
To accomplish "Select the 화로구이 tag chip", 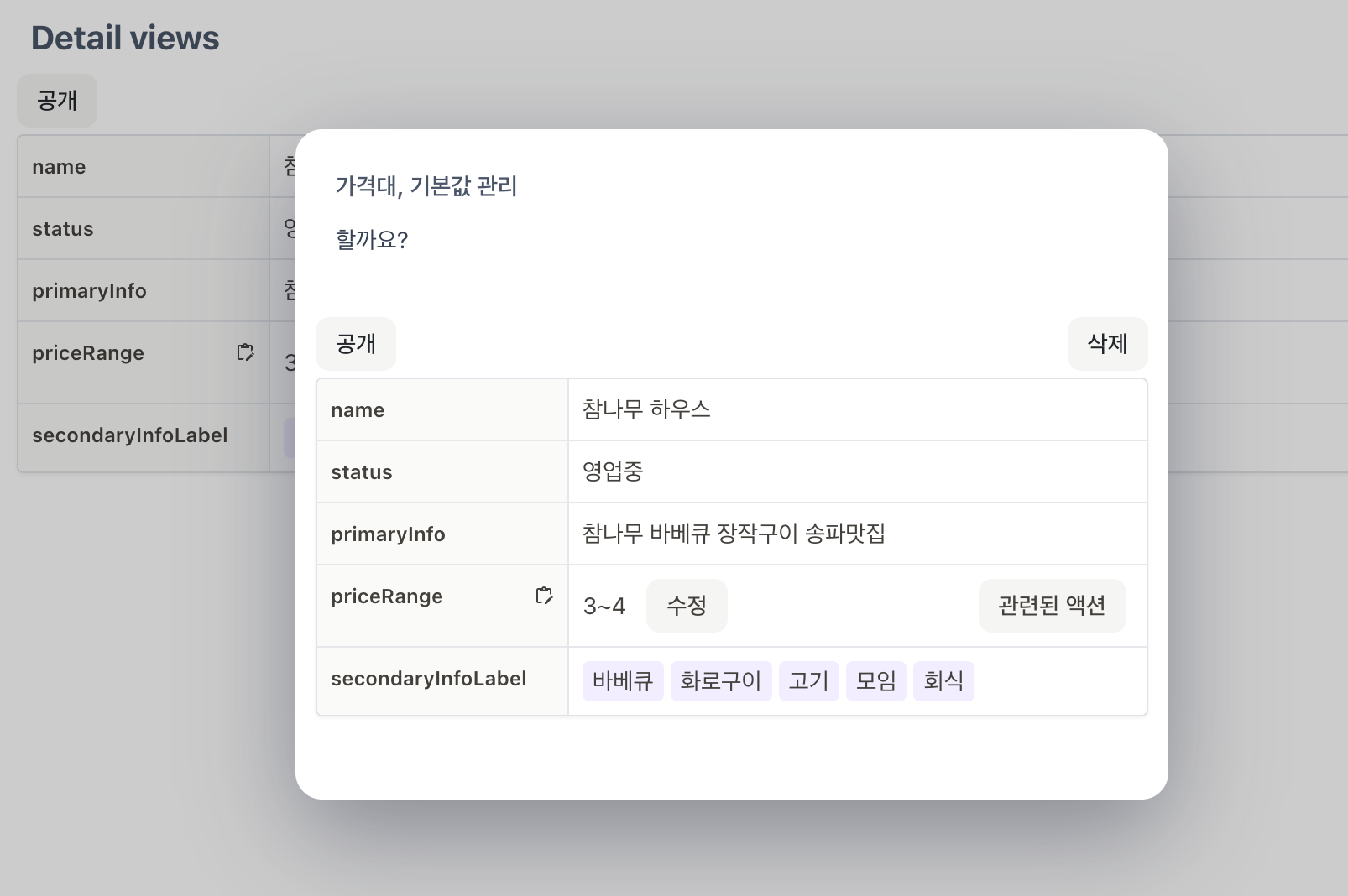I will pos(721,681).
